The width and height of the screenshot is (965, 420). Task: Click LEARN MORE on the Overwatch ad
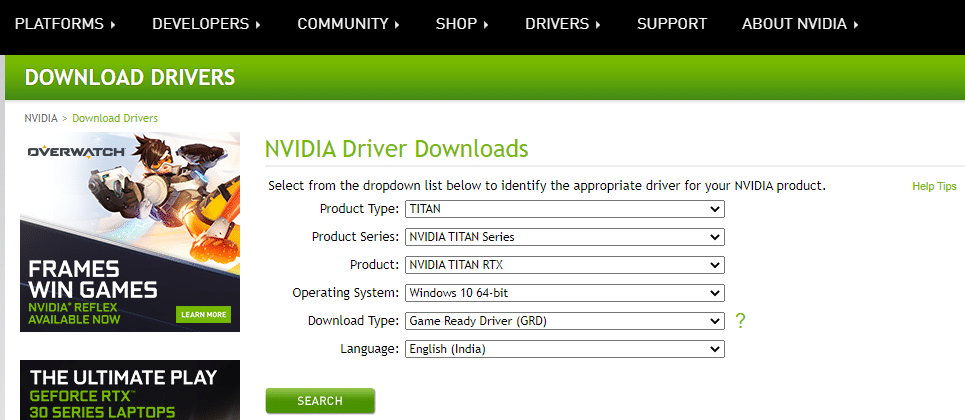(x=204, y=314)
